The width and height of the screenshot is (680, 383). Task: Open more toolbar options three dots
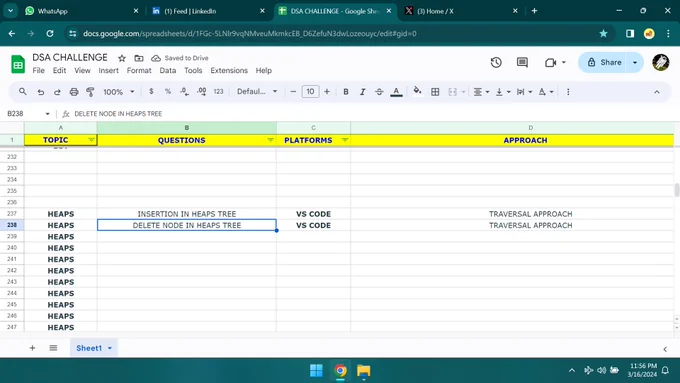[568, 92]
